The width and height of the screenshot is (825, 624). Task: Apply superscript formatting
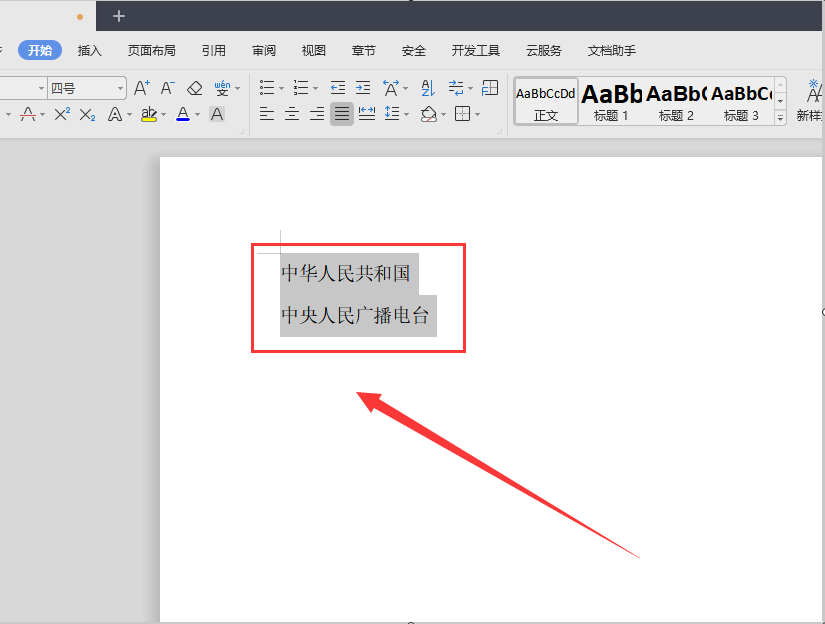tap(62, 114)
